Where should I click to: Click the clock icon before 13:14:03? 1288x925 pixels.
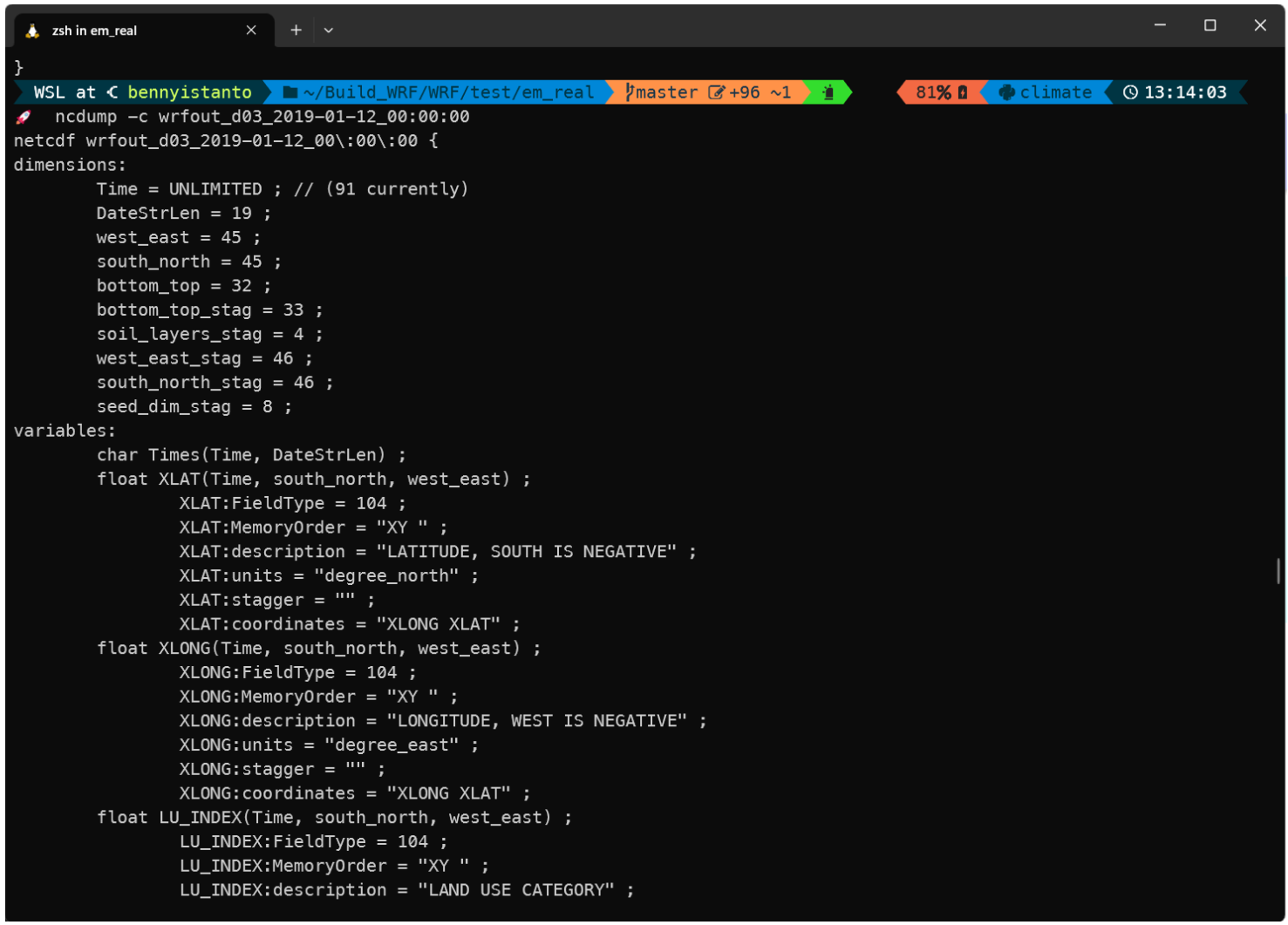pyautogui.click(x=1130, y=92)
